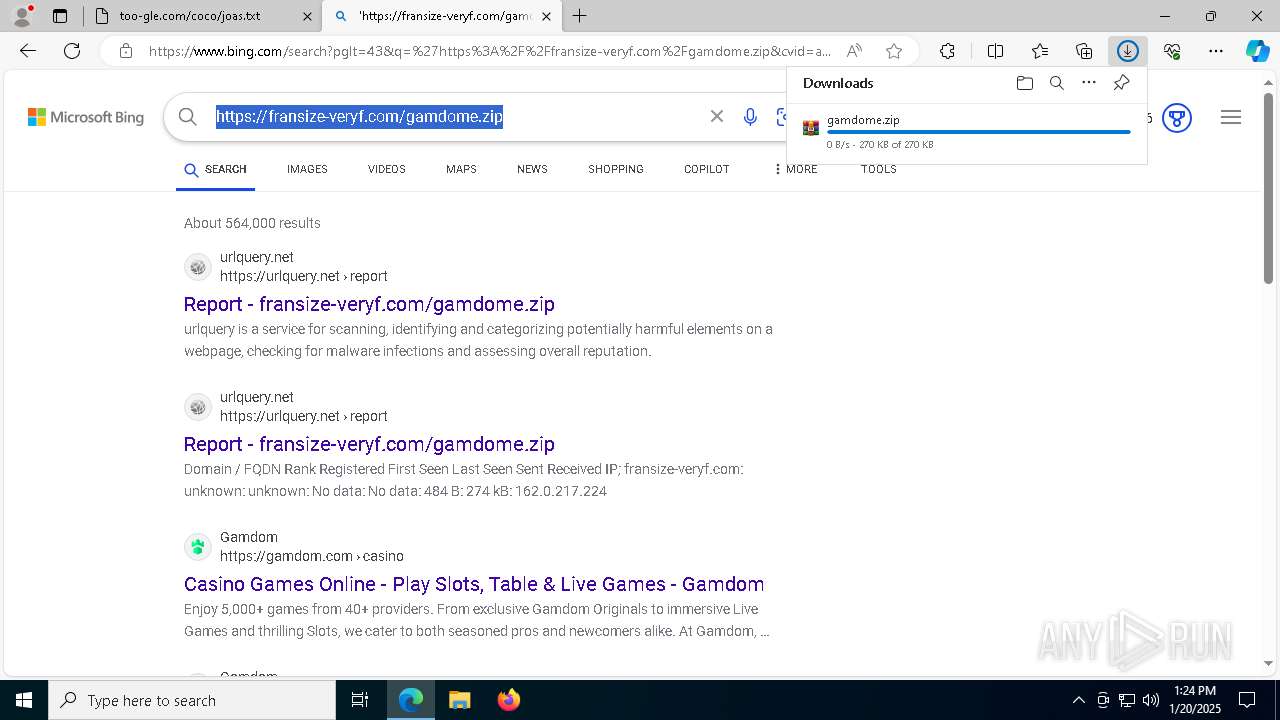
Task: Open Copilot sidebar icon
Action: [1257, 51]
